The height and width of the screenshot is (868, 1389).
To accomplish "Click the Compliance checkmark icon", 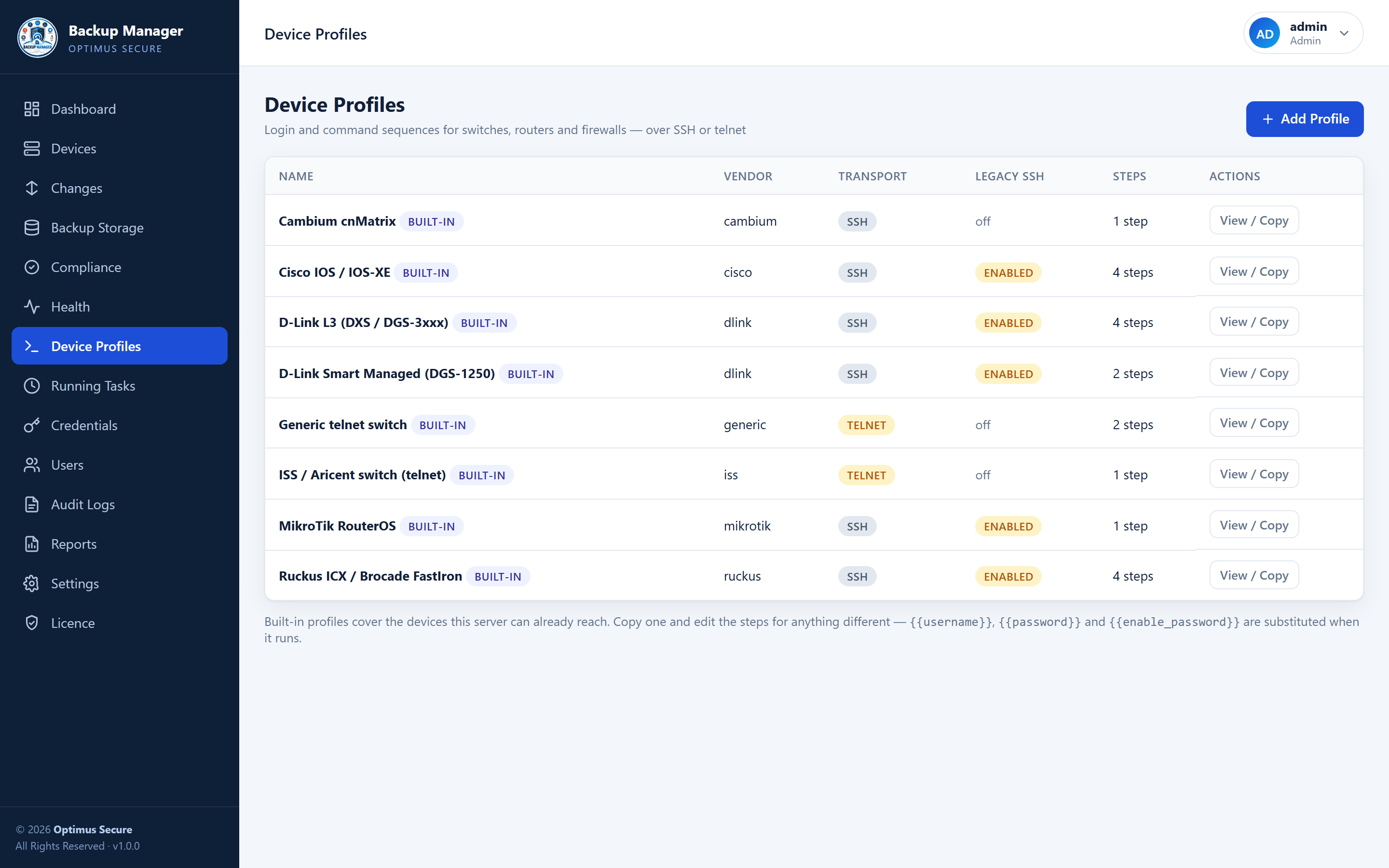I will (x=31, y=268).
